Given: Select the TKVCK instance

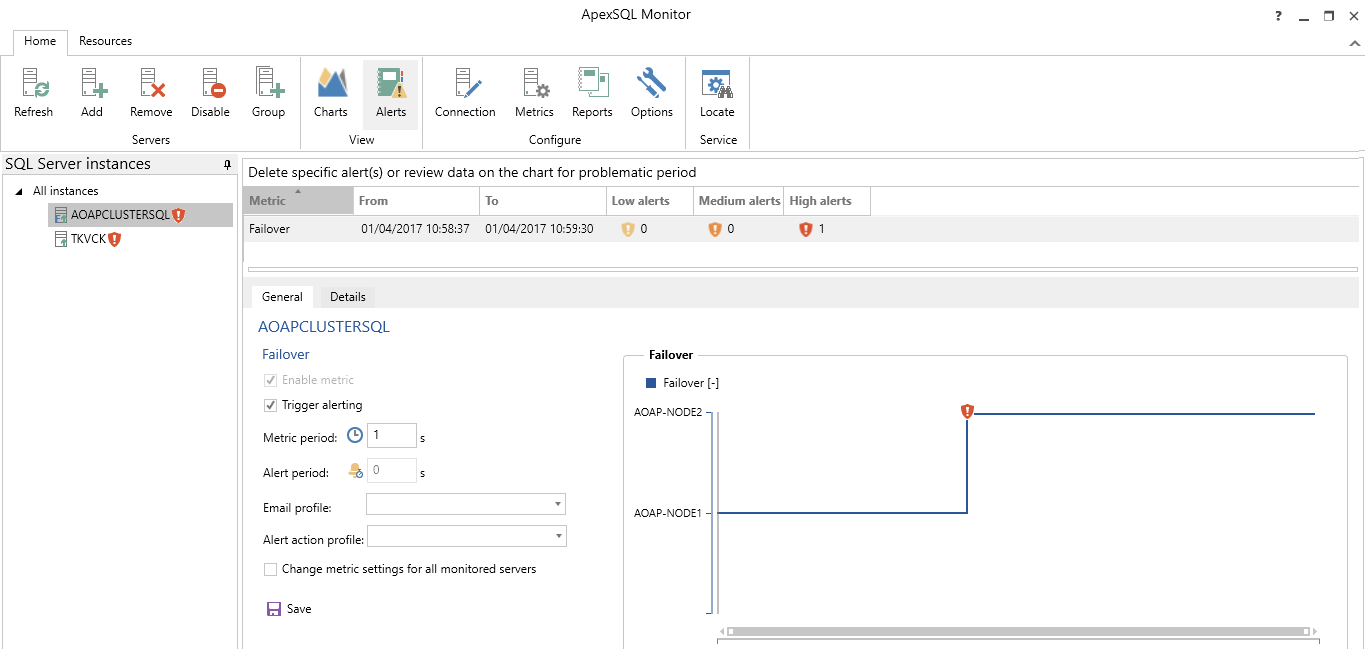Looking at the screenshot, I should [x=88, y=239].
